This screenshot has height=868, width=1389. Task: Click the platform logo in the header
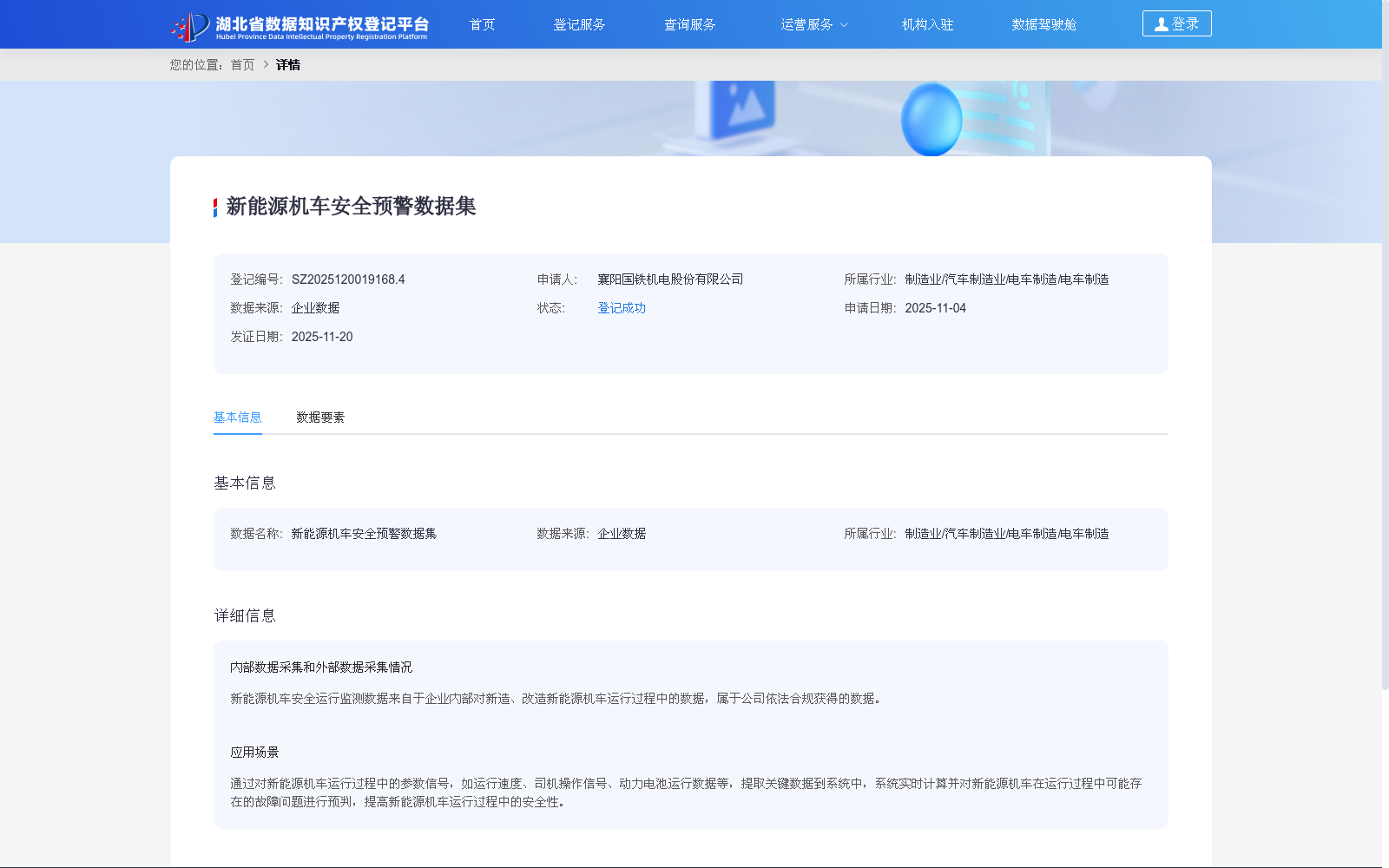tap(300, 26)
